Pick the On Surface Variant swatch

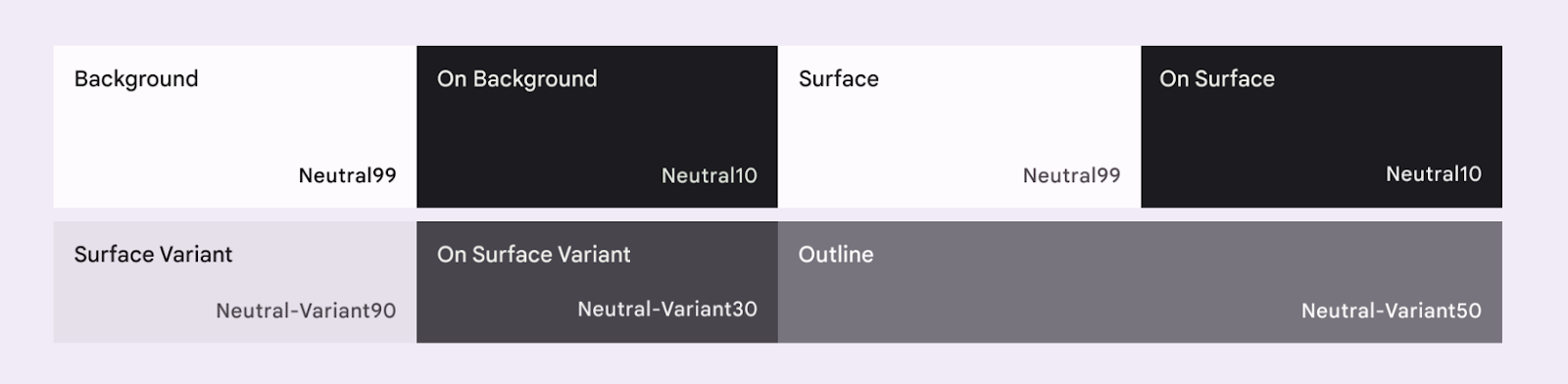tap(597, 282)
